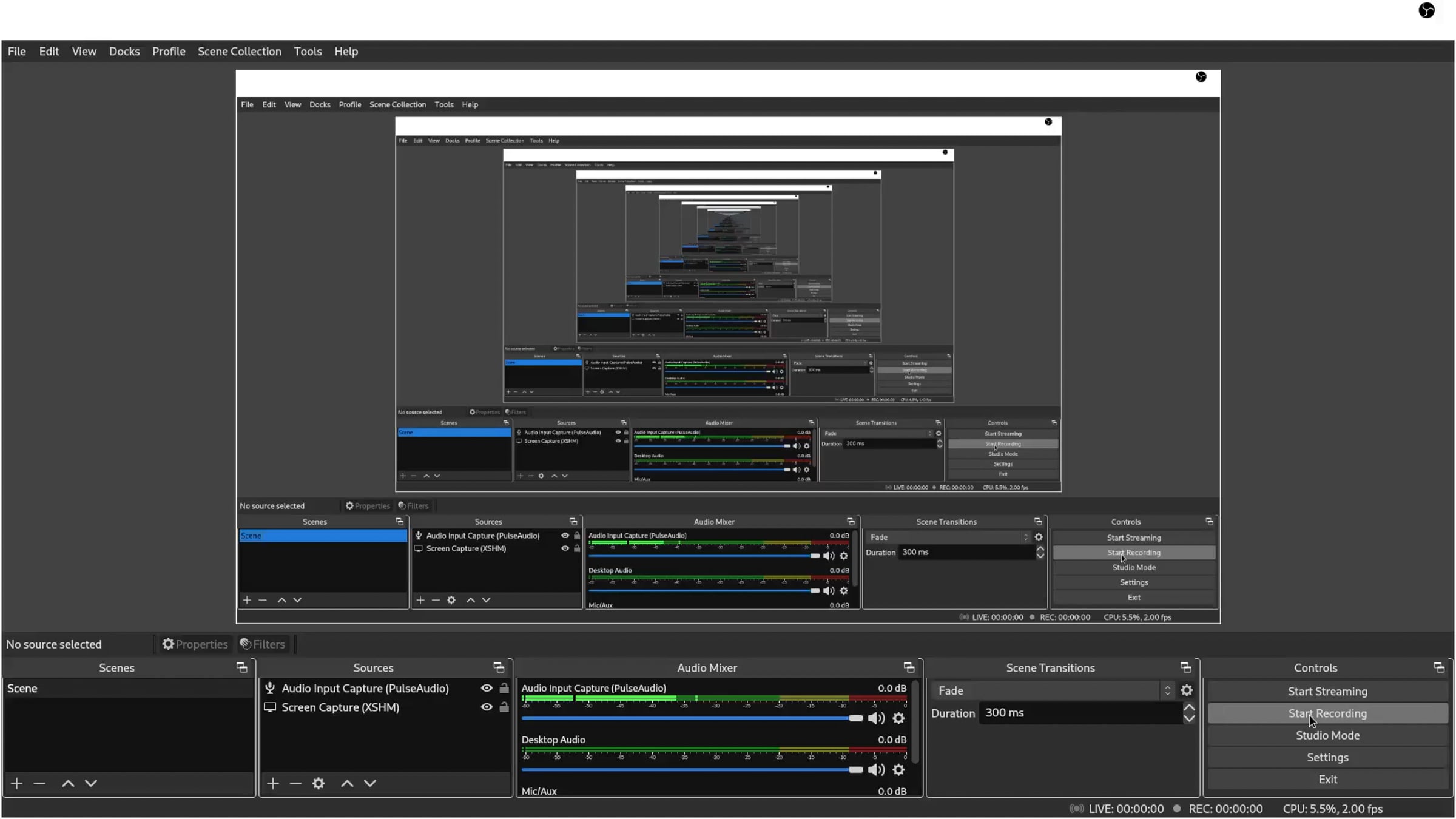The image size is (1456, 819).
Task: Click Start Streaming button
Action: (1327, 692)
